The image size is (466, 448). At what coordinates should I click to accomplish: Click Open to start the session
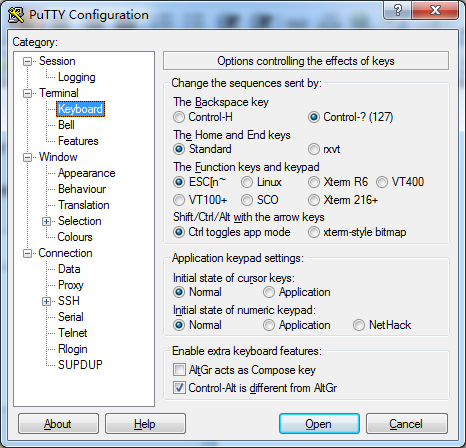319,424
